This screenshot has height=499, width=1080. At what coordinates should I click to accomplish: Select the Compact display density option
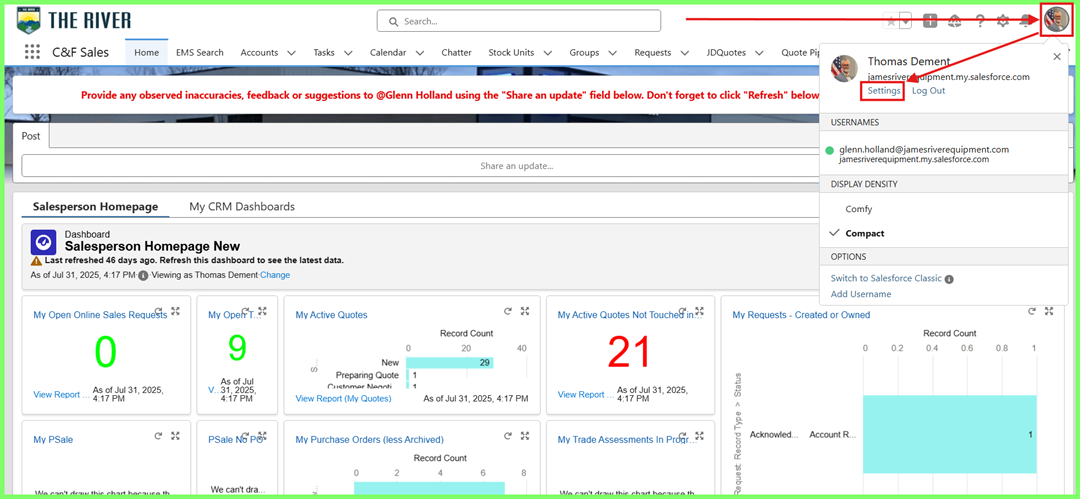click(x=864, y=233)
